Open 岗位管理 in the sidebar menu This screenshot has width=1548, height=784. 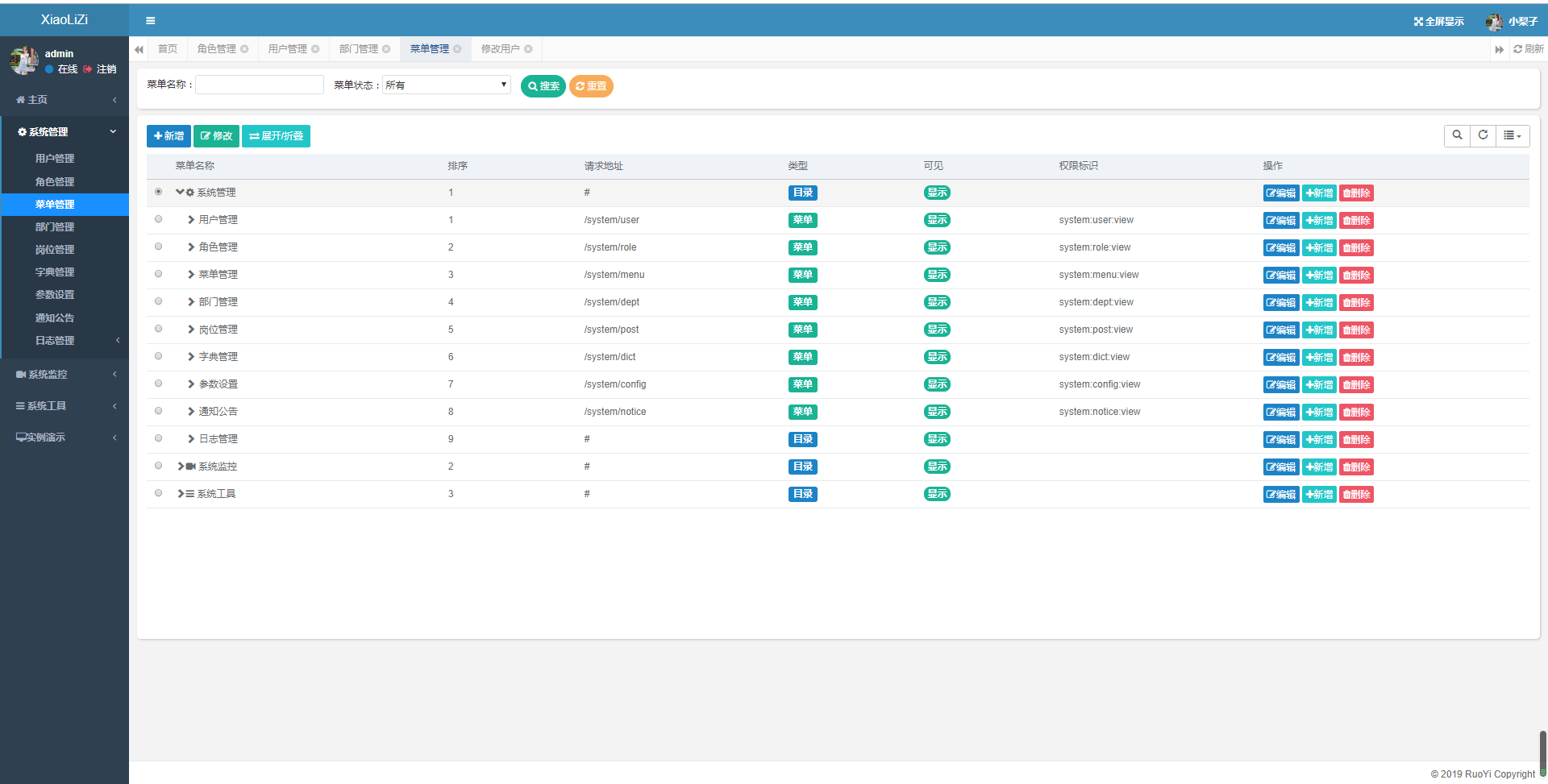55,250
